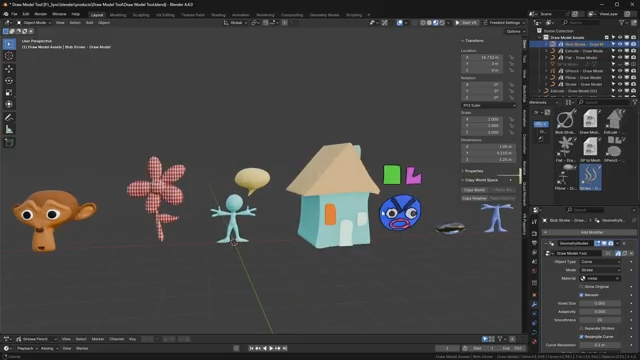Click Play Animation in the timeline
This screenshot has height=360, width=640.
(x=271, y=349)
